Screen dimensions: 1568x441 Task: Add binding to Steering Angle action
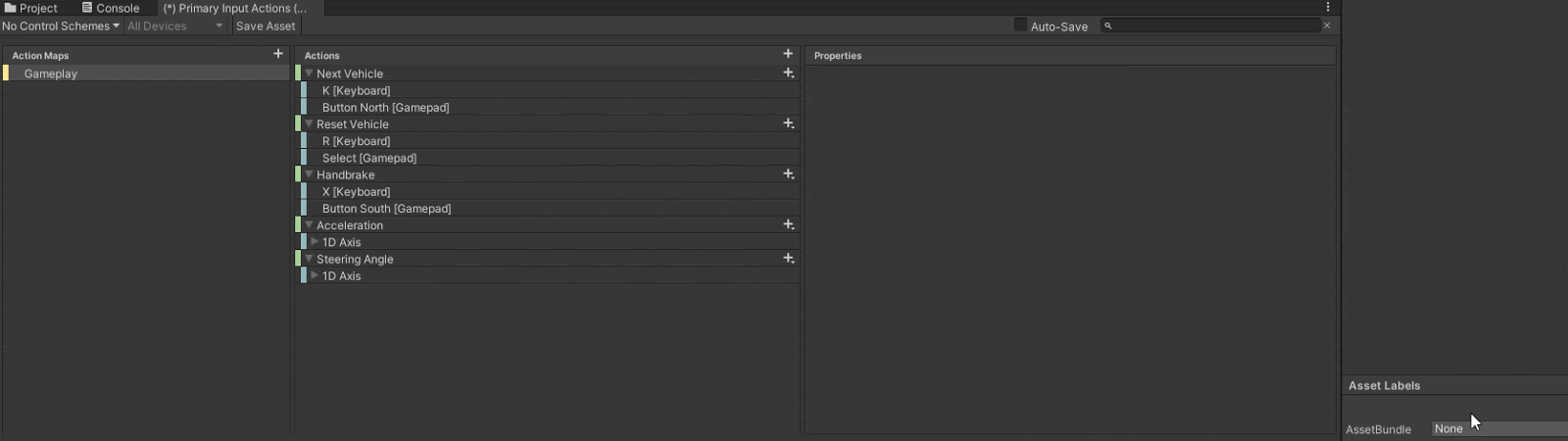click(x=788, y=259)
